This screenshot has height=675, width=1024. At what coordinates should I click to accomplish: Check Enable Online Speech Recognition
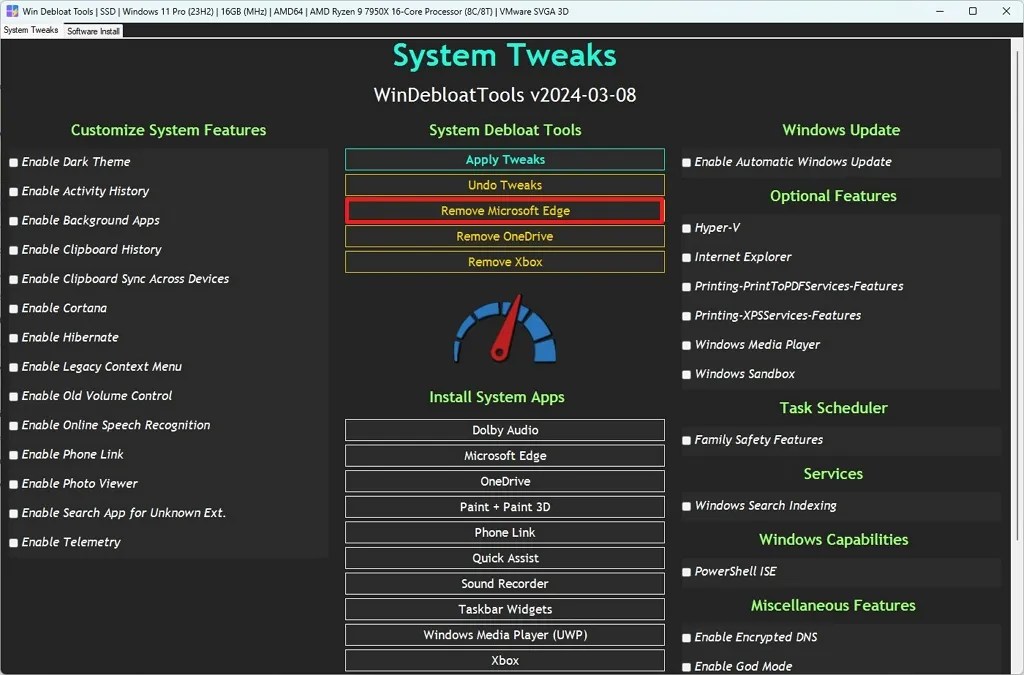14,426
